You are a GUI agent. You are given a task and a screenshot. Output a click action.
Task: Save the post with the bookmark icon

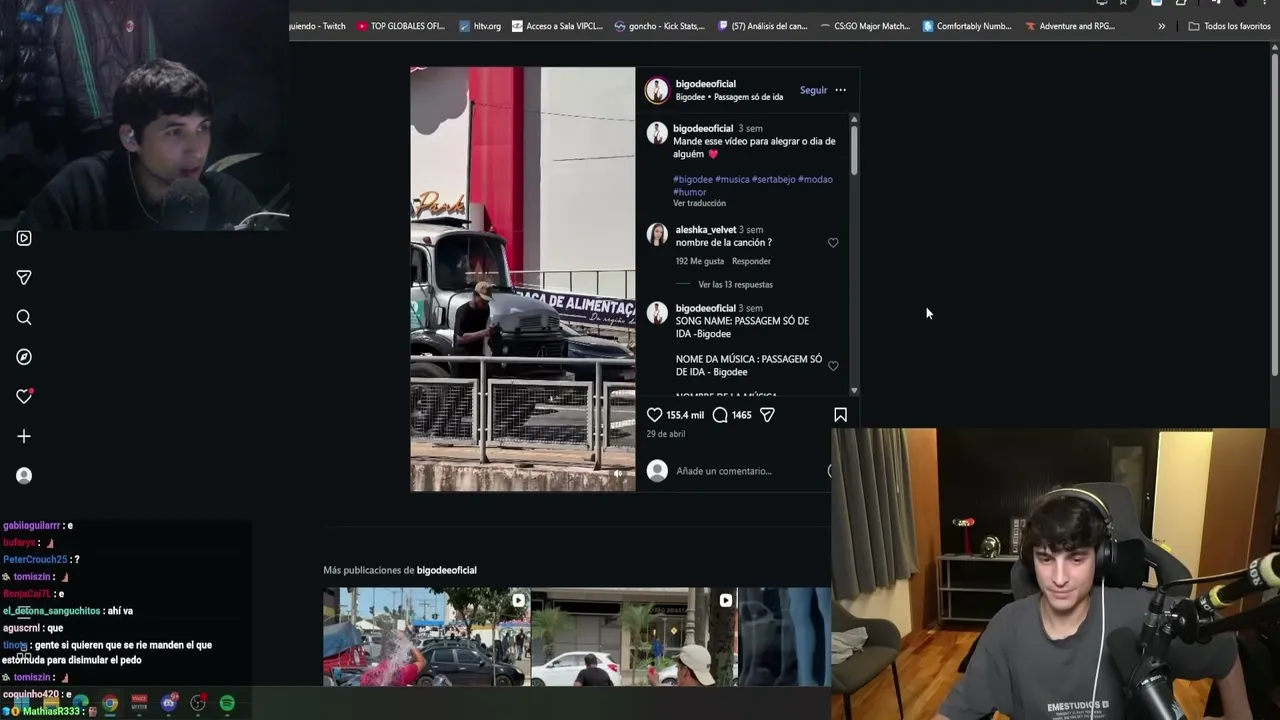[x=840, y=415]
